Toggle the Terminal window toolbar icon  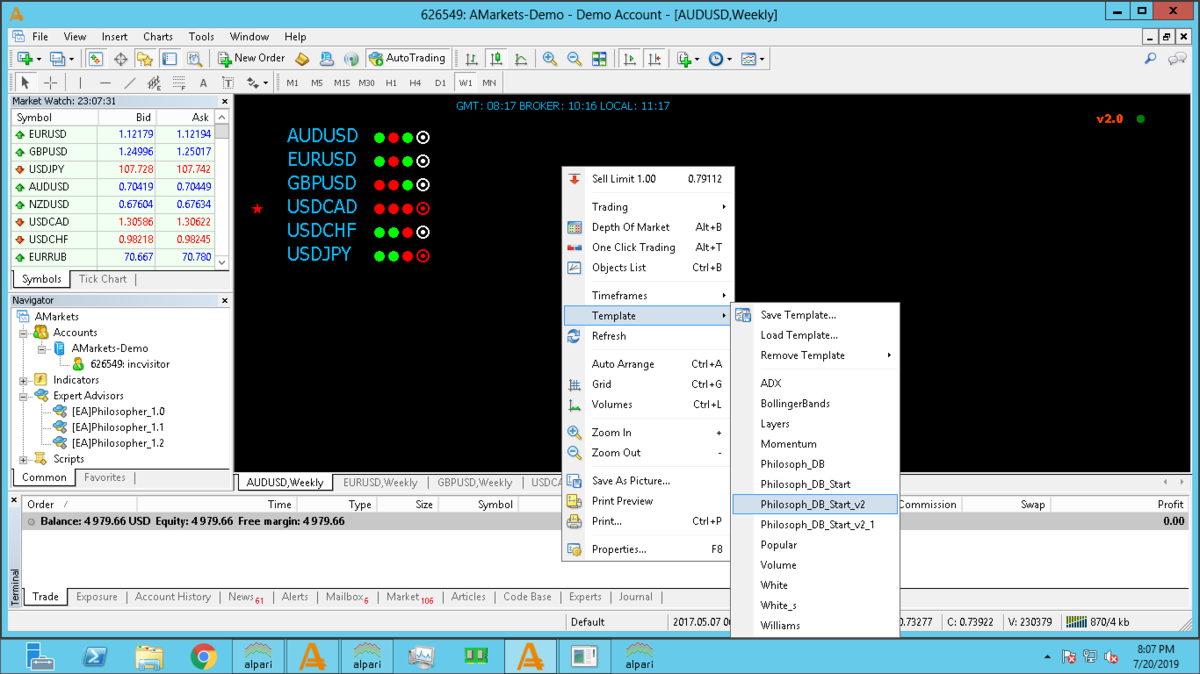(170, 59)
